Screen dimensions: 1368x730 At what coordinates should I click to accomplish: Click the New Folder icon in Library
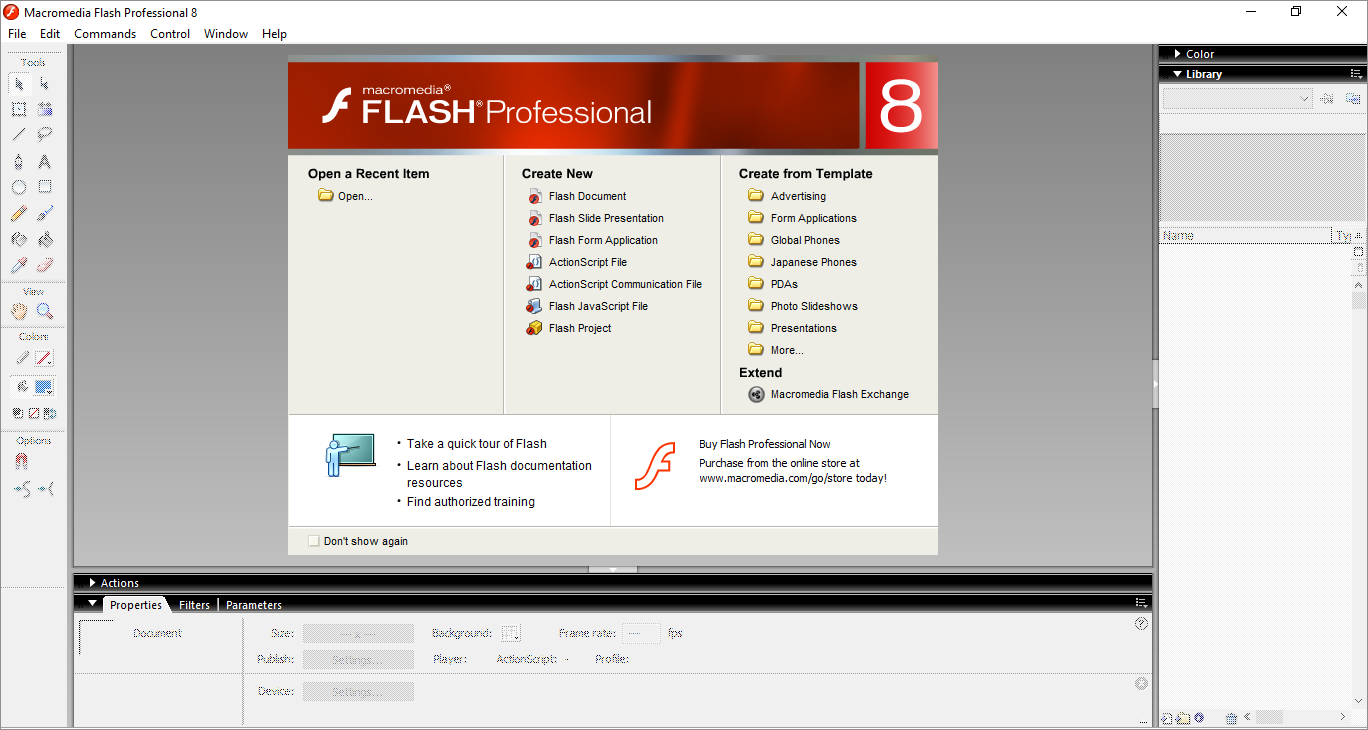pyautogui.click(x=1182, y=718)
